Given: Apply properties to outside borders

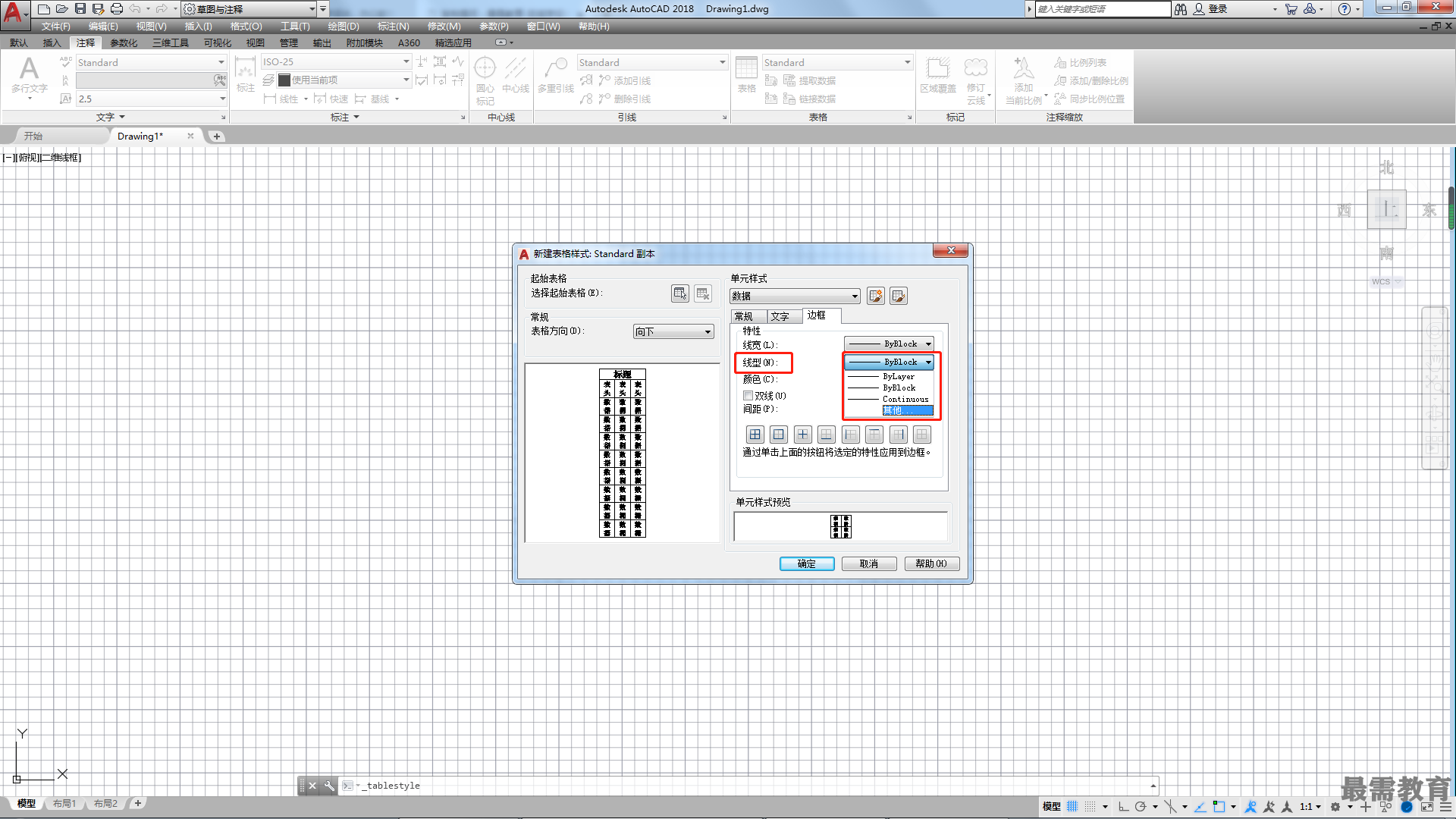Looking at the screenshot, I should [x=779, y=435].
